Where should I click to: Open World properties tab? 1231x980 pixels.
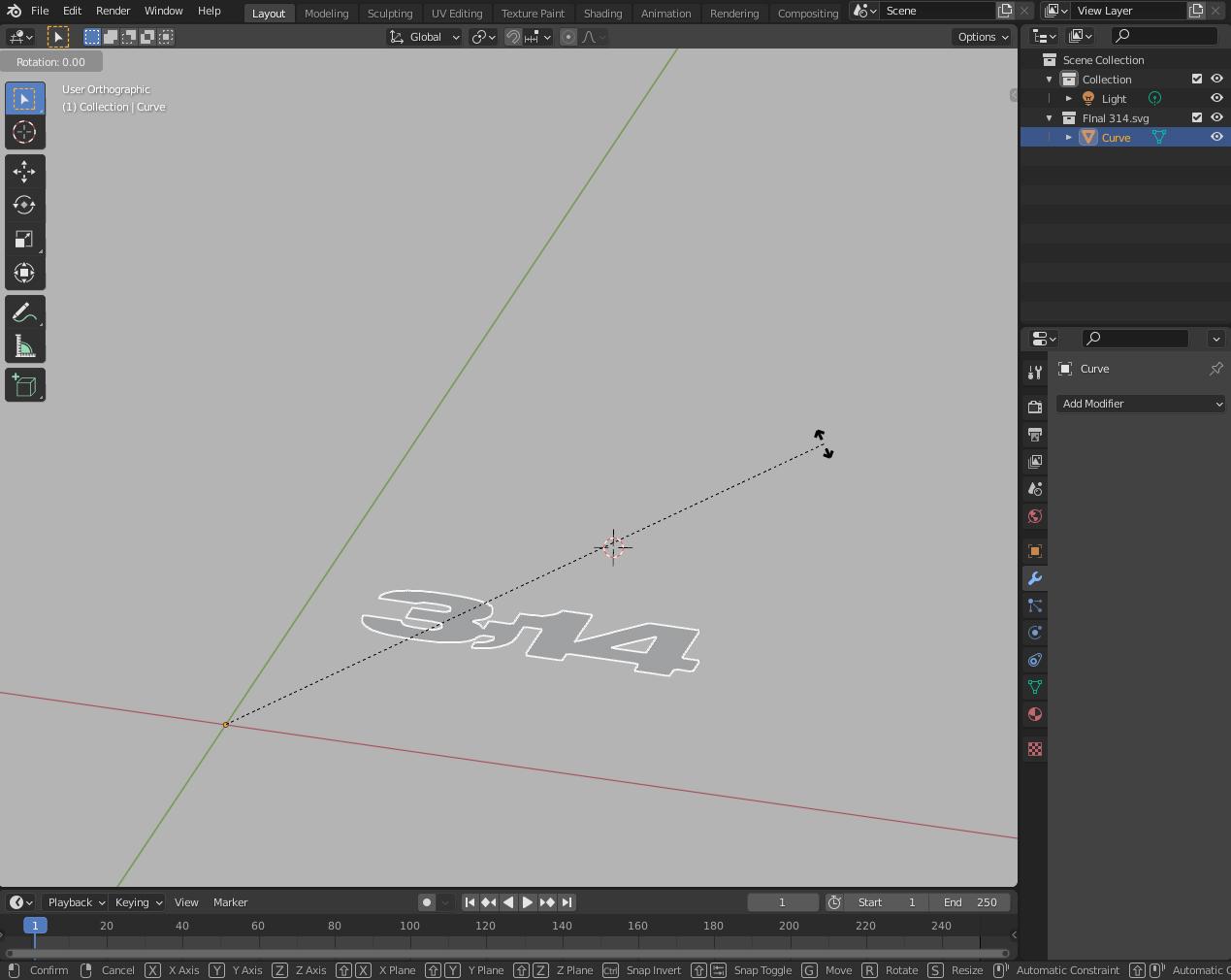click(x=1035, y=515)
